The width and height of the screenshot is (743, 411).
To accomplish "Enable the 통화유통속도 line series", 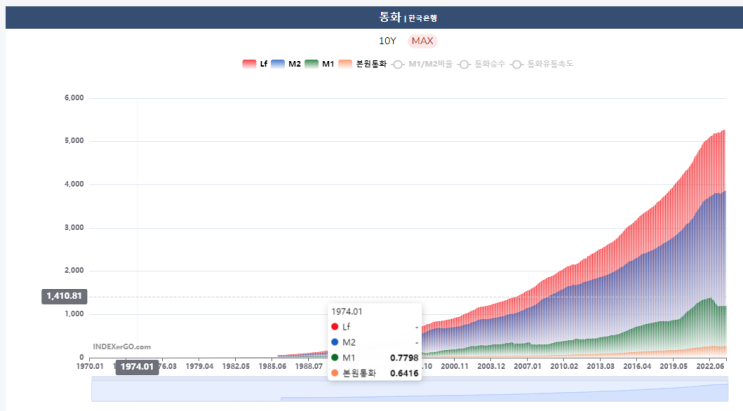I will pos(542,64).
